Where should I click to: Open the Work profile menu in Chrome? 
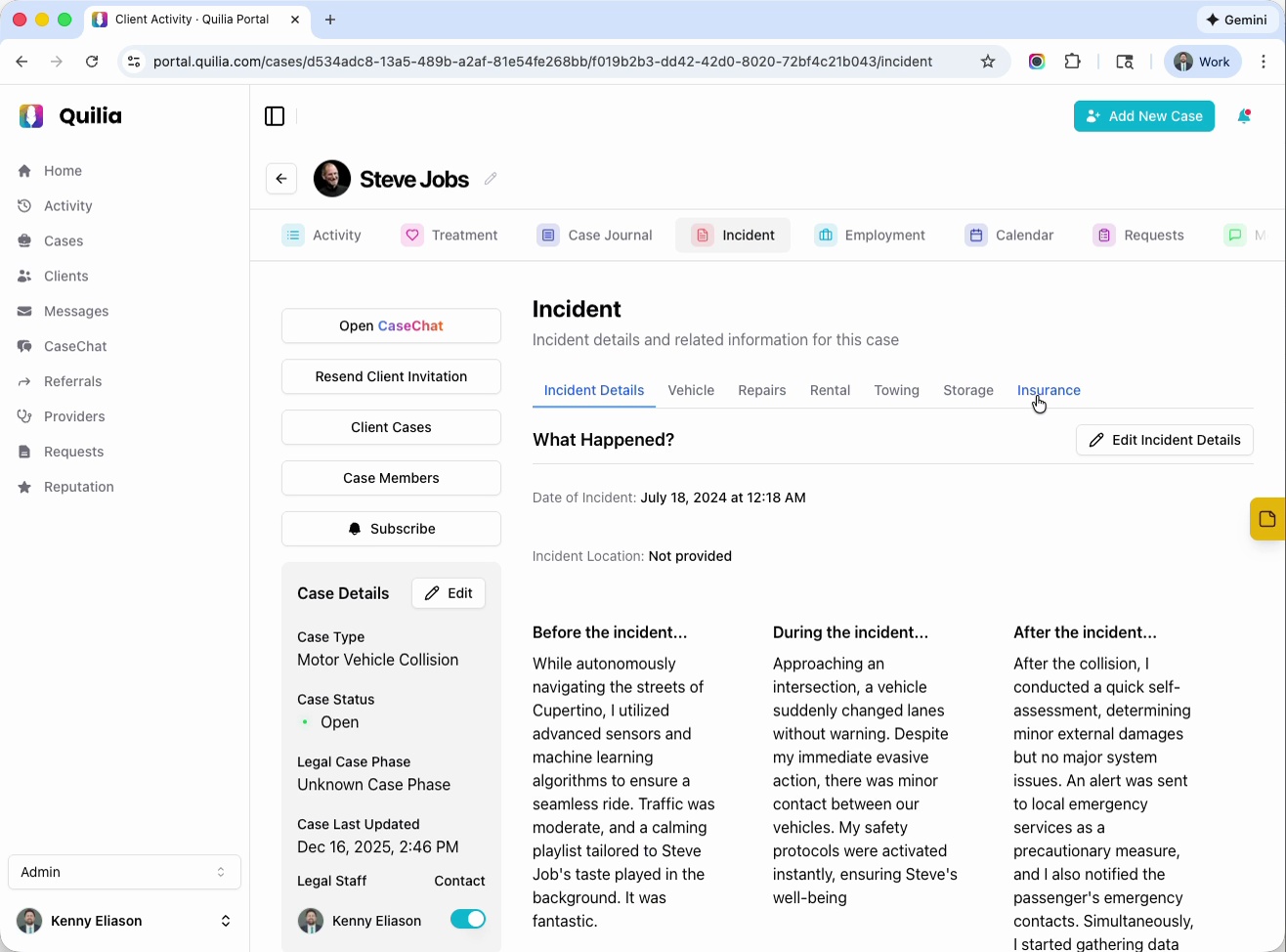pos(1203,62)
